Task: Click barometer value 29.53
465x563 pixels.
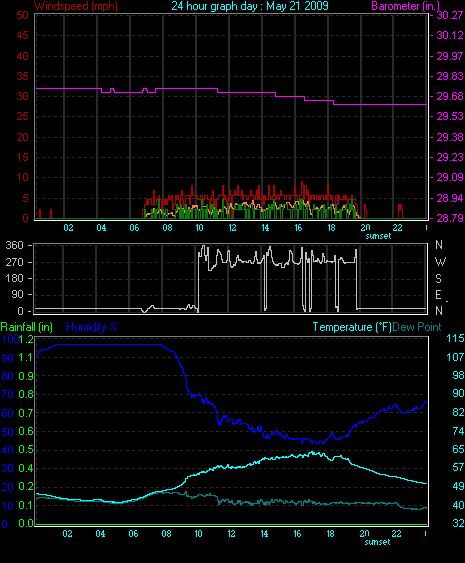Action: pyautogui.click(x=450, y=116)
